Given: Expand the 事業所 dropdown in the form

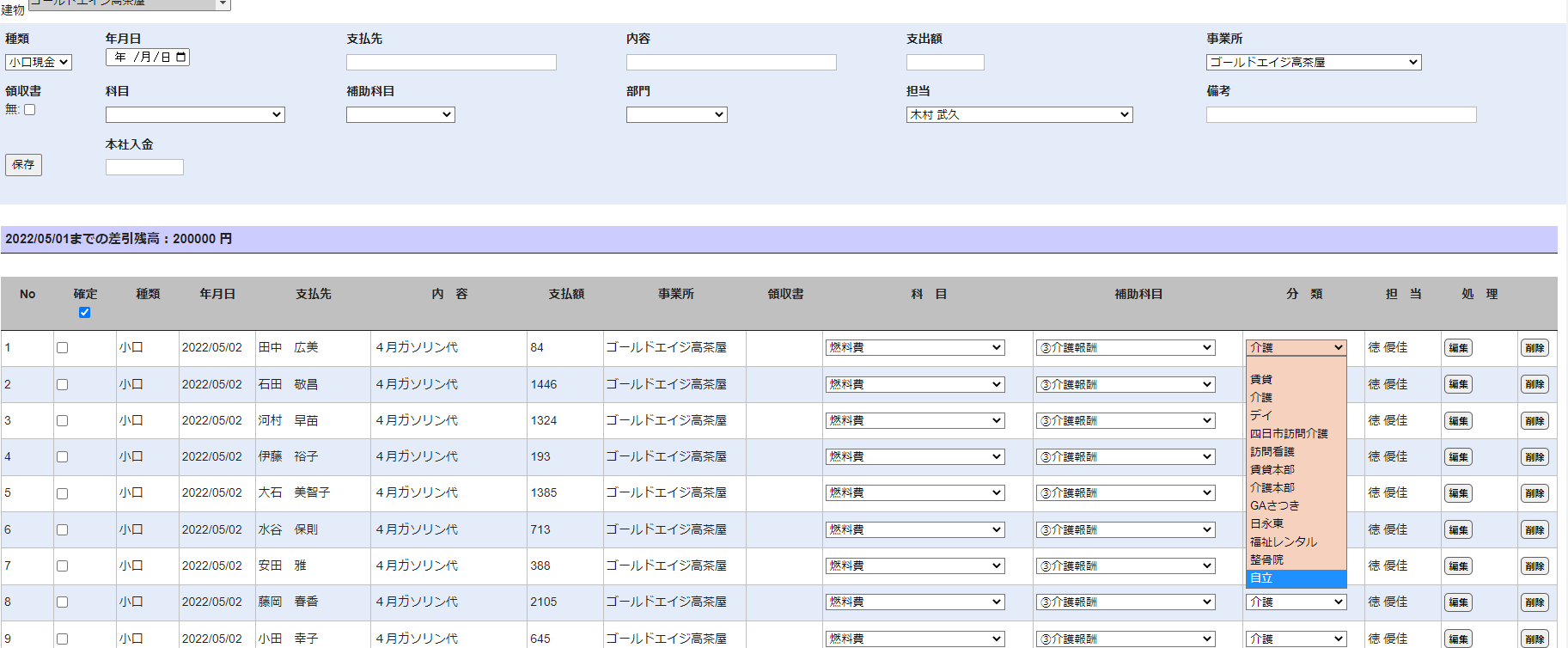Looking at the screenshot, I should click(x=1313, y=63).
